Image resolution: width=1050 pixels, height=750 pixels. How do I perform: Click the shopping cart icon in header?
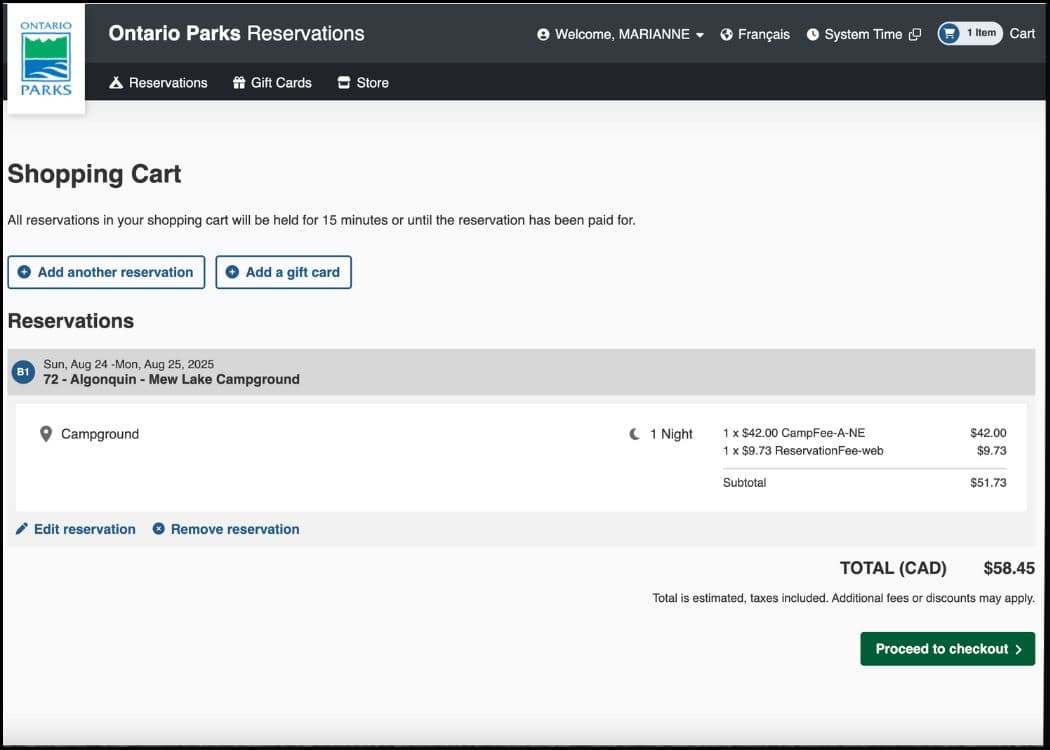tap(949, 33)
